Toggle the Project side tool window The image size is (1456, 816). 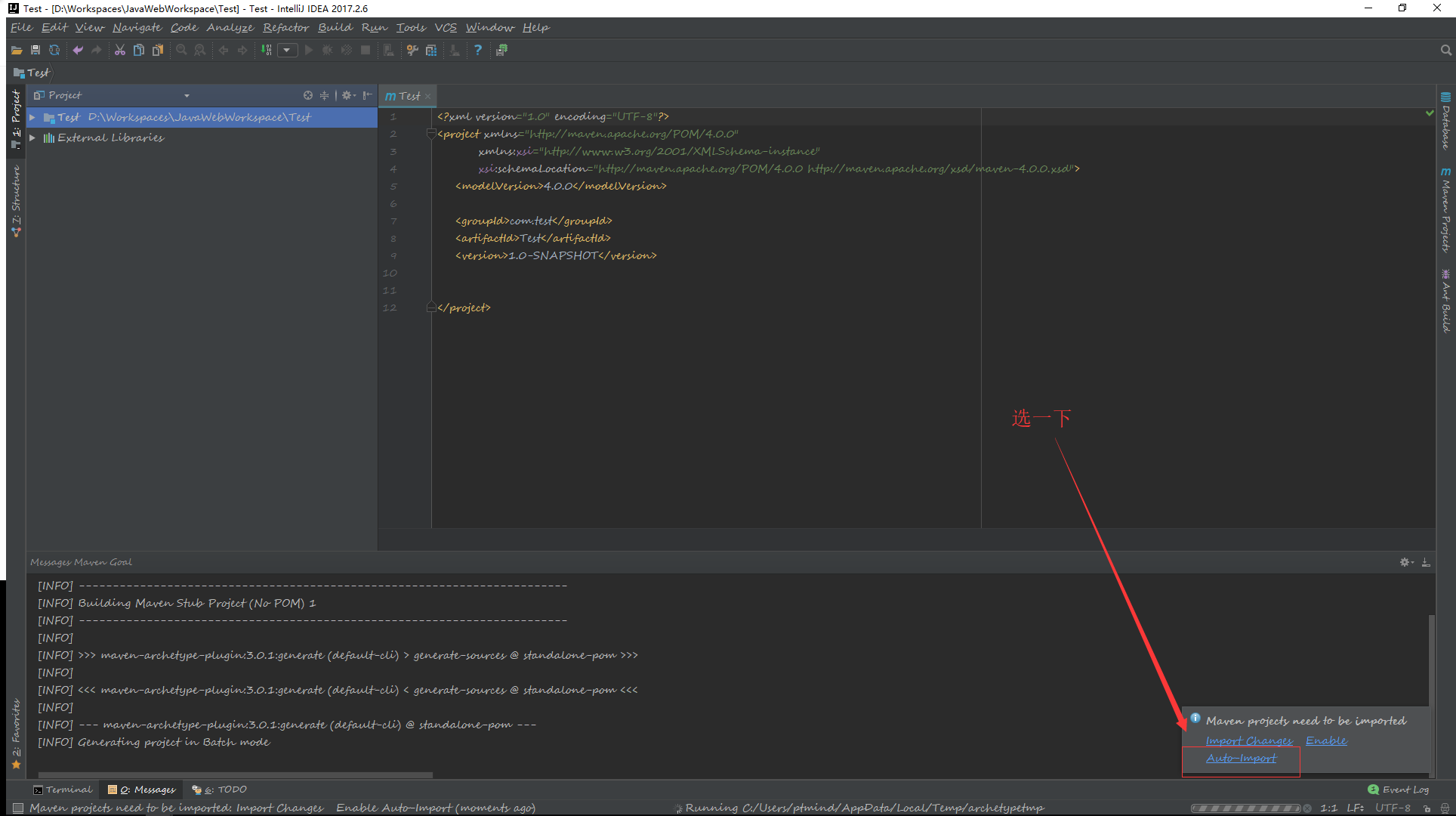[x=16, y=119]
